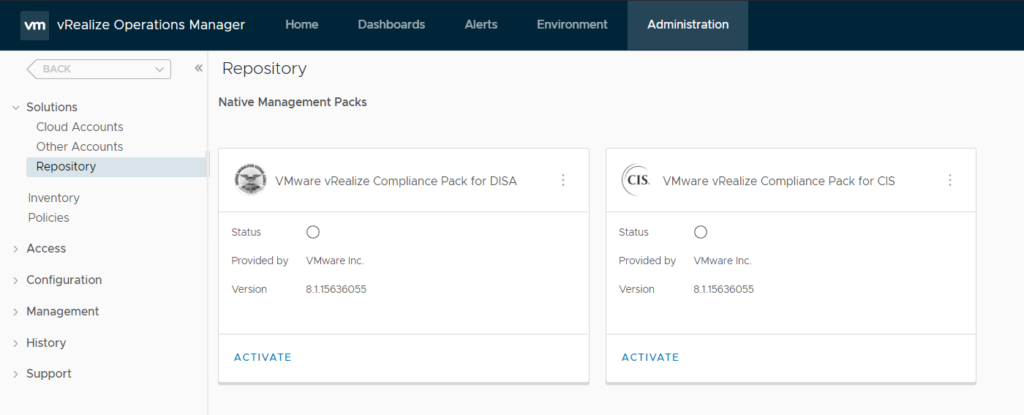Open Policies in sidebar

tap(48, 217)
